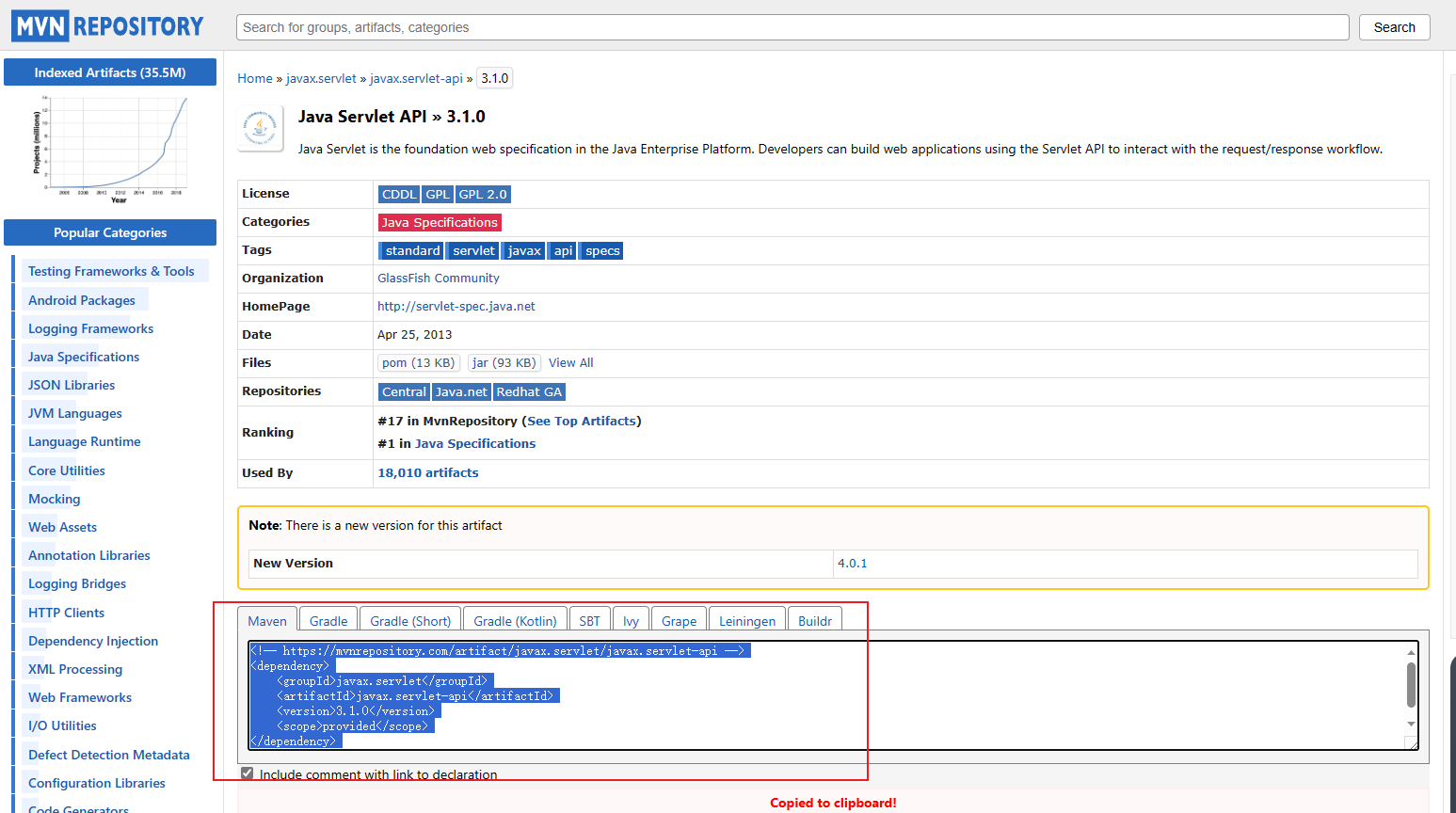Image resolution: width=1456 pixels, height=813 pixels.
Task: Go to Home breadcrumb
Action: coord(255,78)
